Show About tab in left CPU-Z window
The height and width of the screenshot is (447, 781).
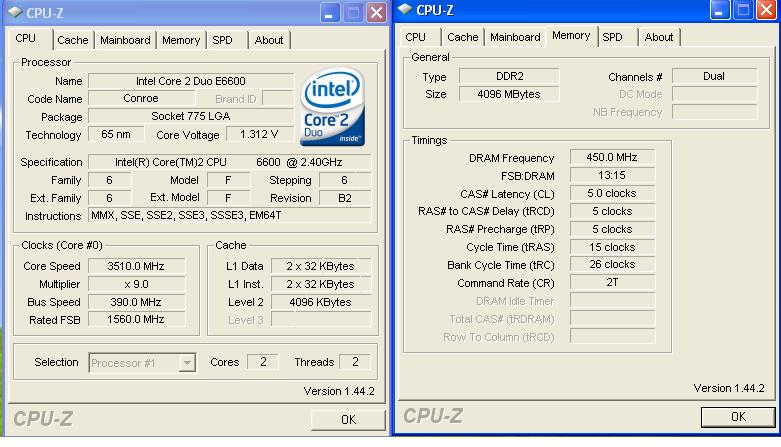pos(268,40)
